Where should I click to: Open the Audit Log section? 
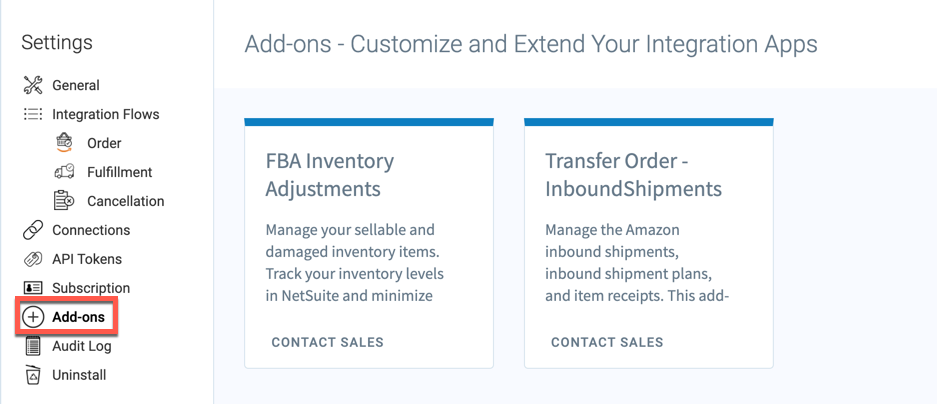pyautogui.click(x=82, y=346)
